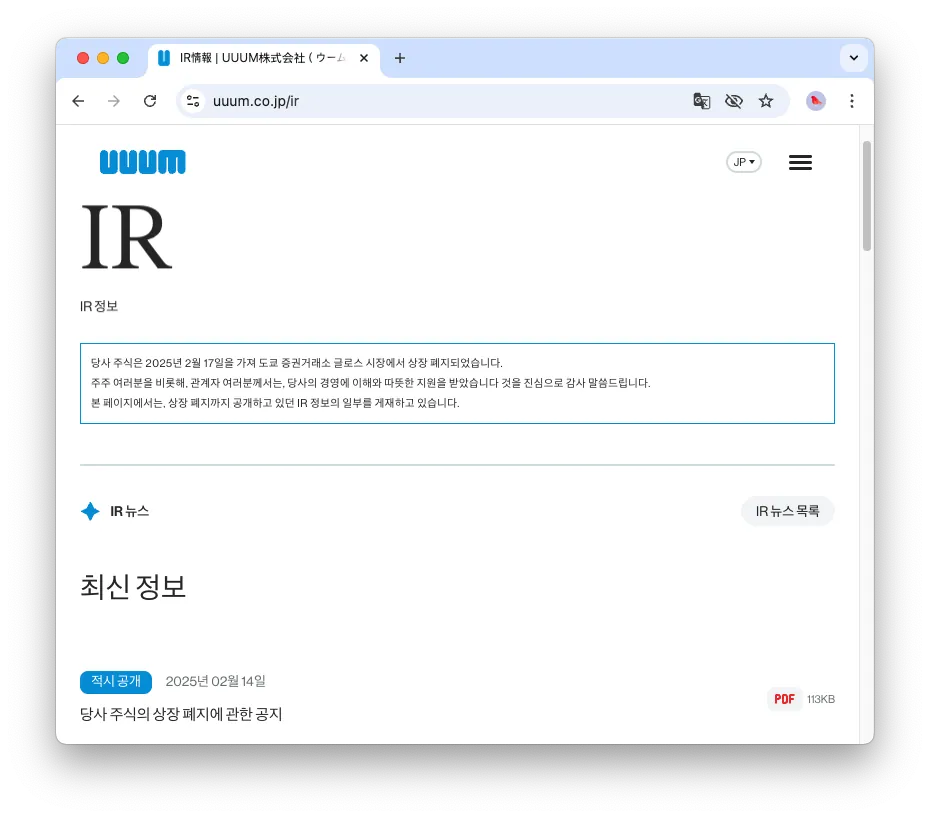930x818 pixels.
Task: Open Chrome's three-dot menu
Action: click(x=852, y=101)
